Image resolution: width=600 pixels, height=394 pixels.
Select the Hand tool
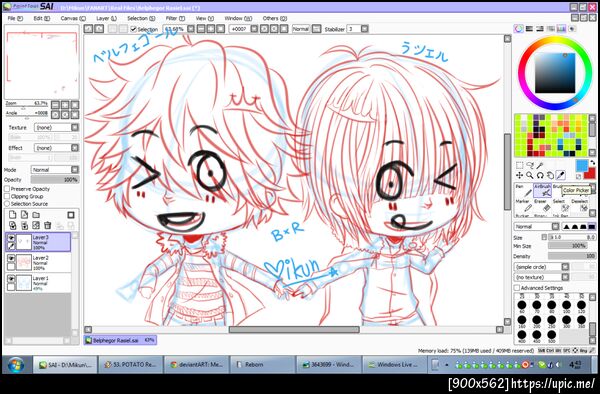pyautogui.click(x=550, y=175)
